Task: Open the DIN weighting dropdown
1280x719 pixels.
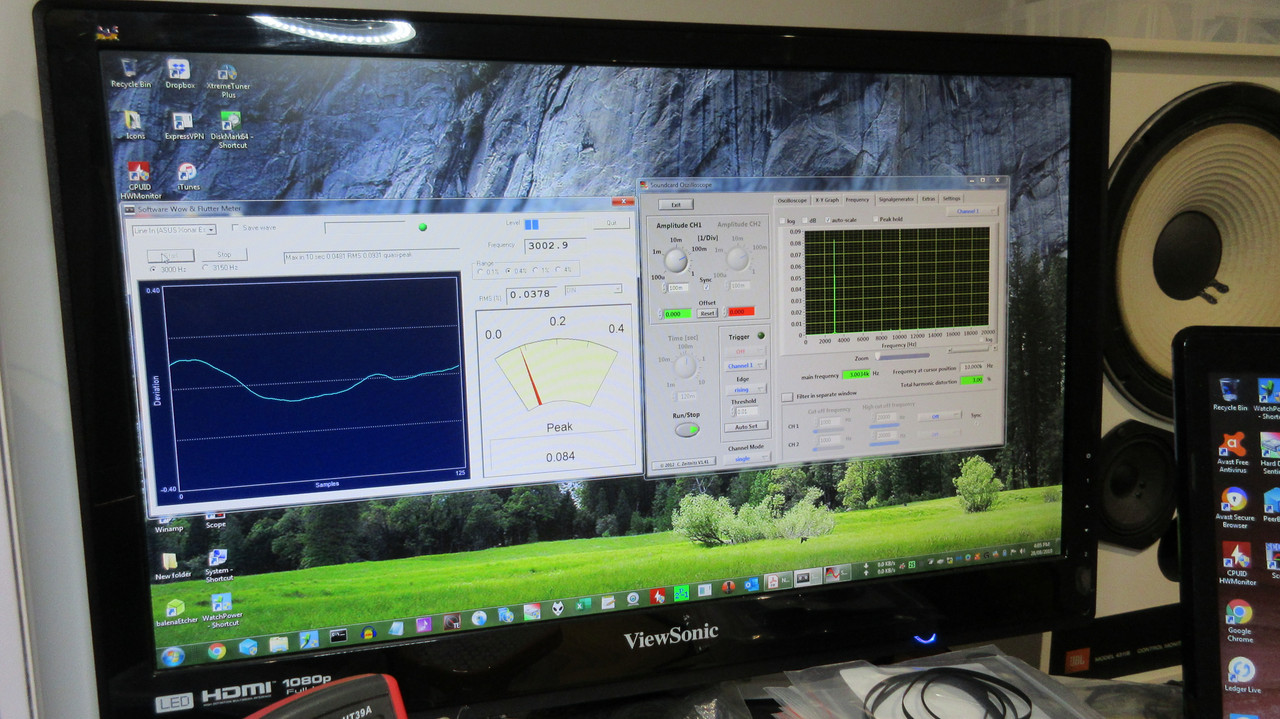Action: (593, 290)
